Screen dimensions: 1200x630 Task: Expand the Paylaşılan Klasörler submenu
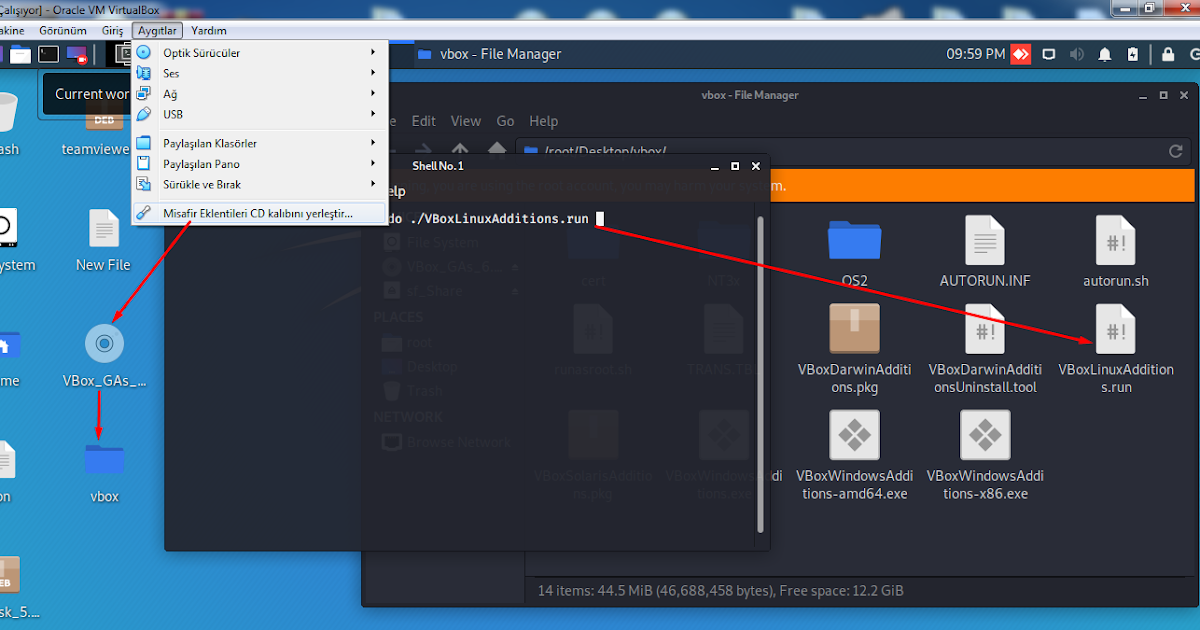click(259, 143)
